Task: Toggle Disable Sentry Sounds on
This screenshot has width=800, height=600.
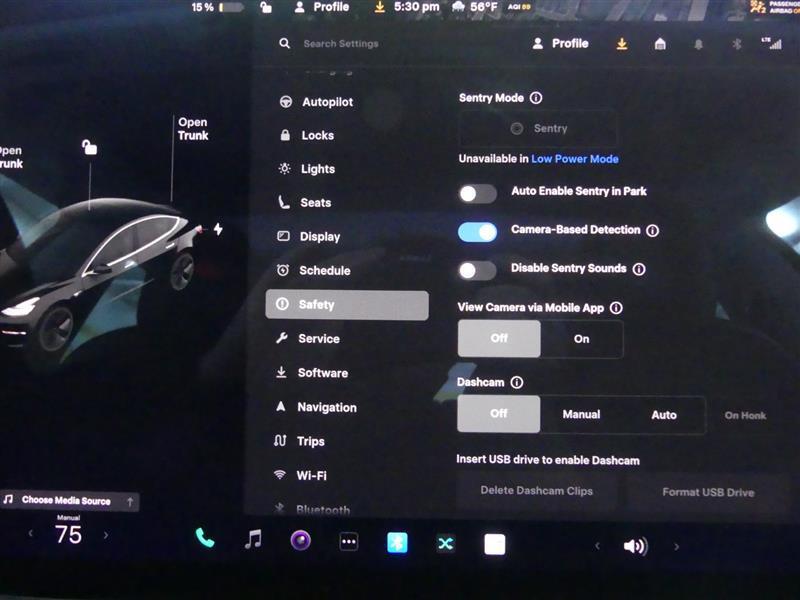Action: pyautogui.click(x=477, y=268)
